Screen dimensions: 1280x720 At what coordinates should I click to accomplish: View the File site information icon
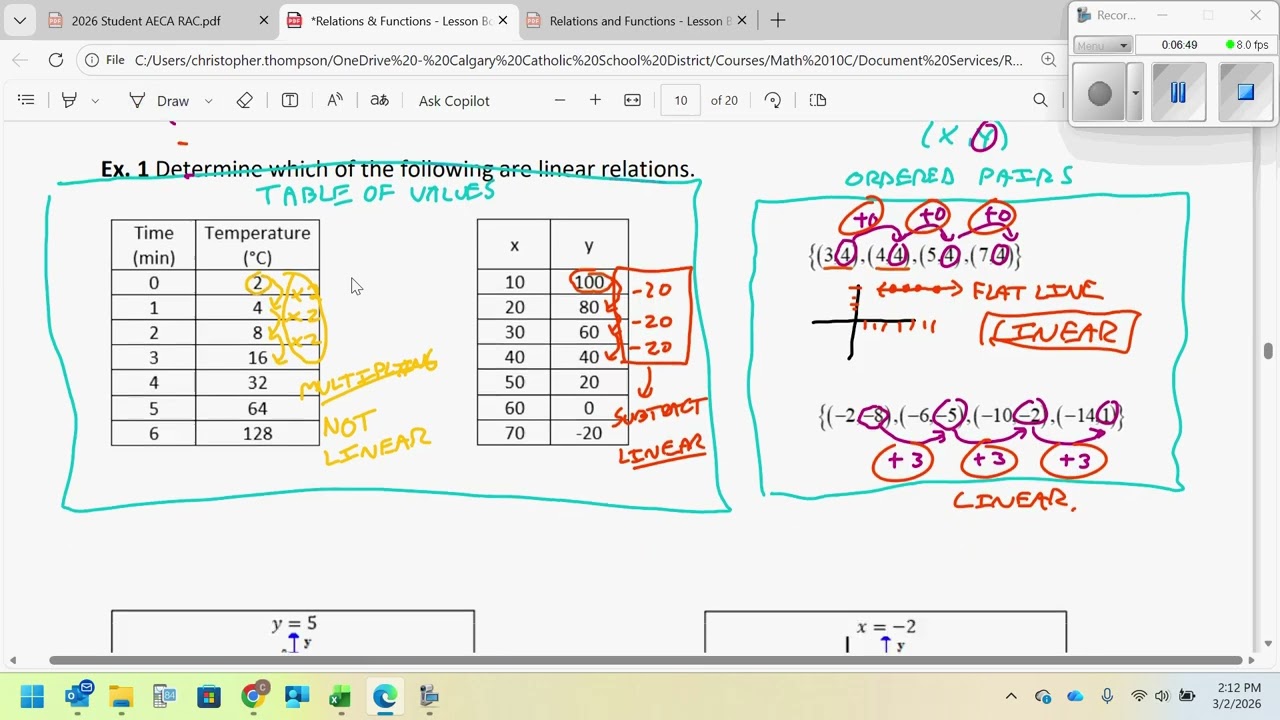coord(105,60)
